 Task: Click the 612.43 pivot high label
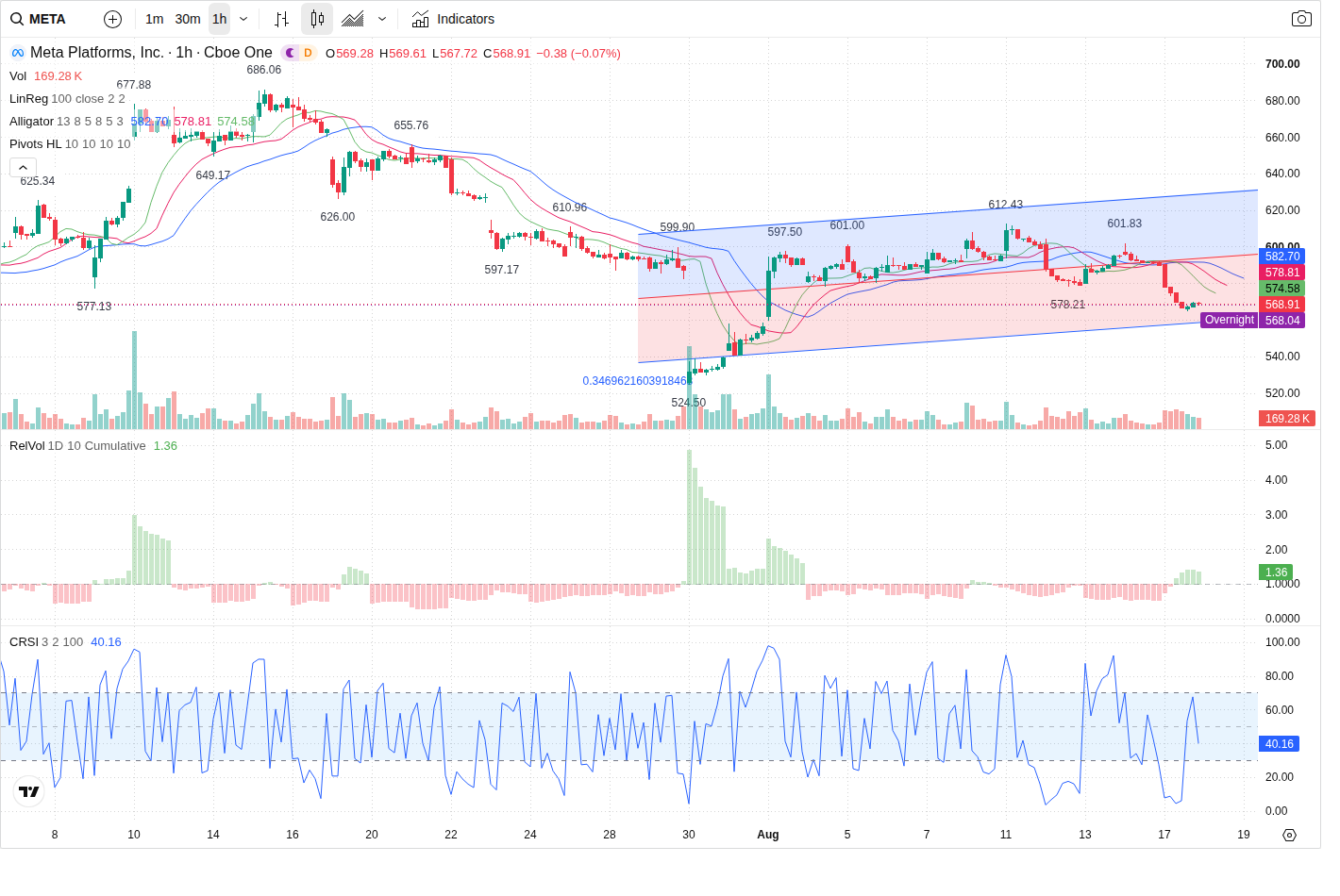pos(1006,205)
